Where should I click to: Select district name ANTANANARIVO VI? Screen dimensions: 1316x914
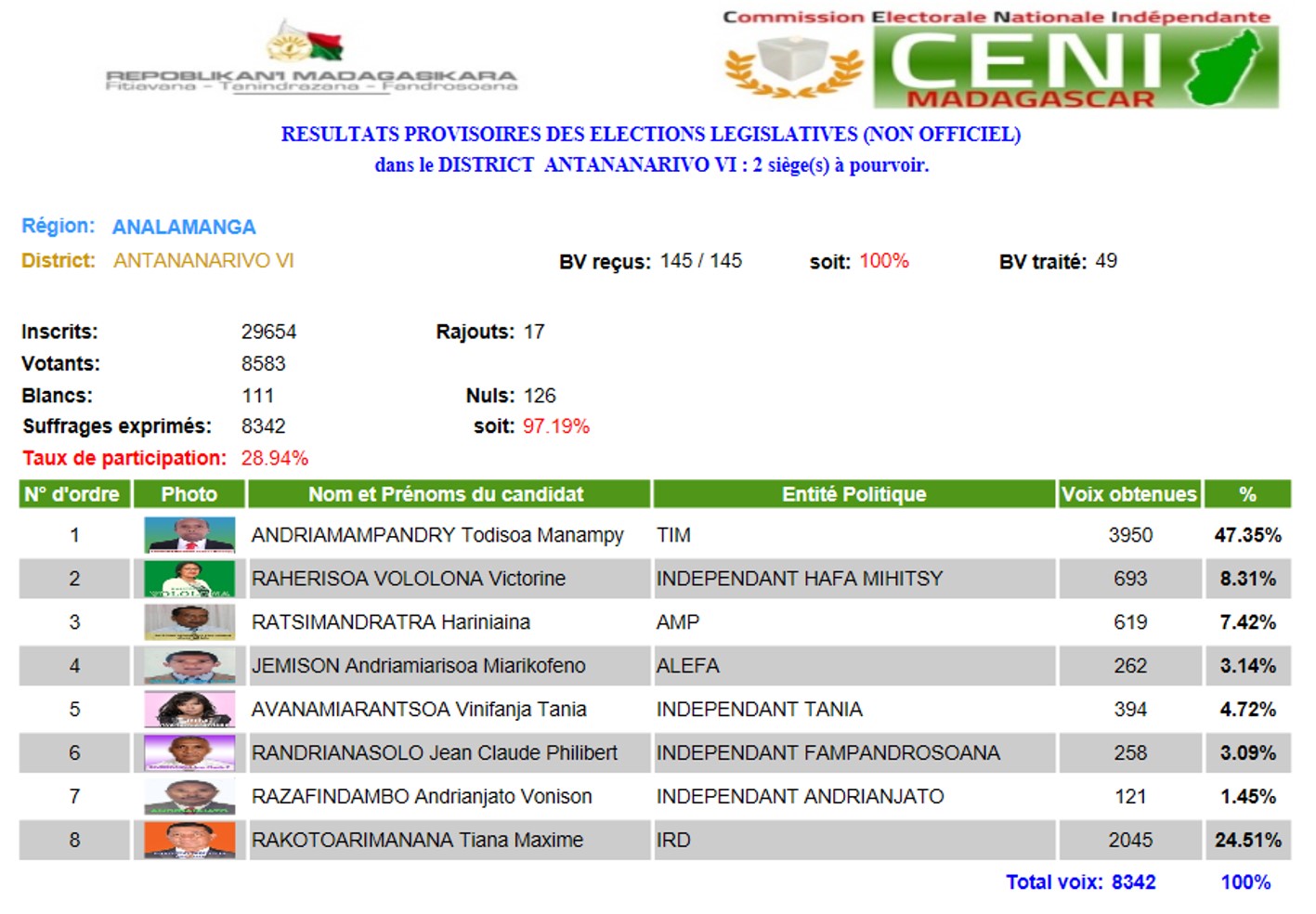[203, 261]
